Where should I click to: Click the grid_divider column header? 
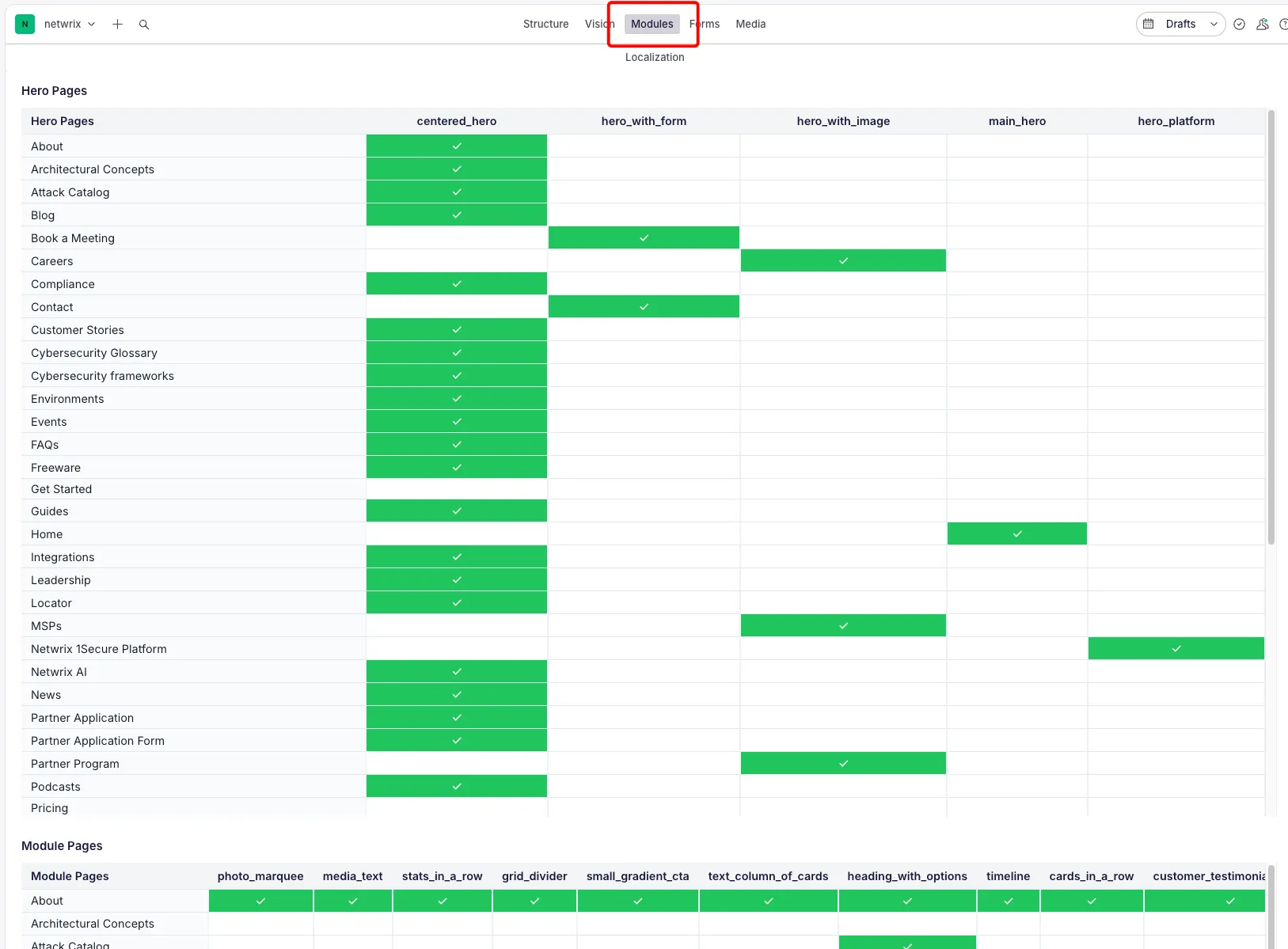(534, 875)
